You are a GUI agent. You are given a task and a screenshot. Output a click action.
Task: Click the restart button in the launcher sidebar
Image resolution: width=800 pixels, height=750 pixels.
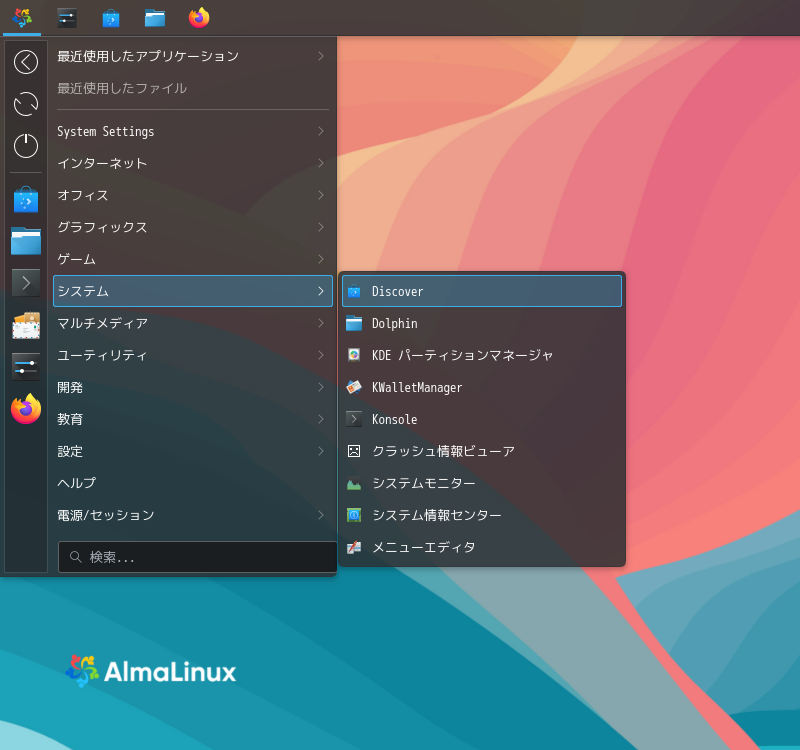click(x=25, y=104)
